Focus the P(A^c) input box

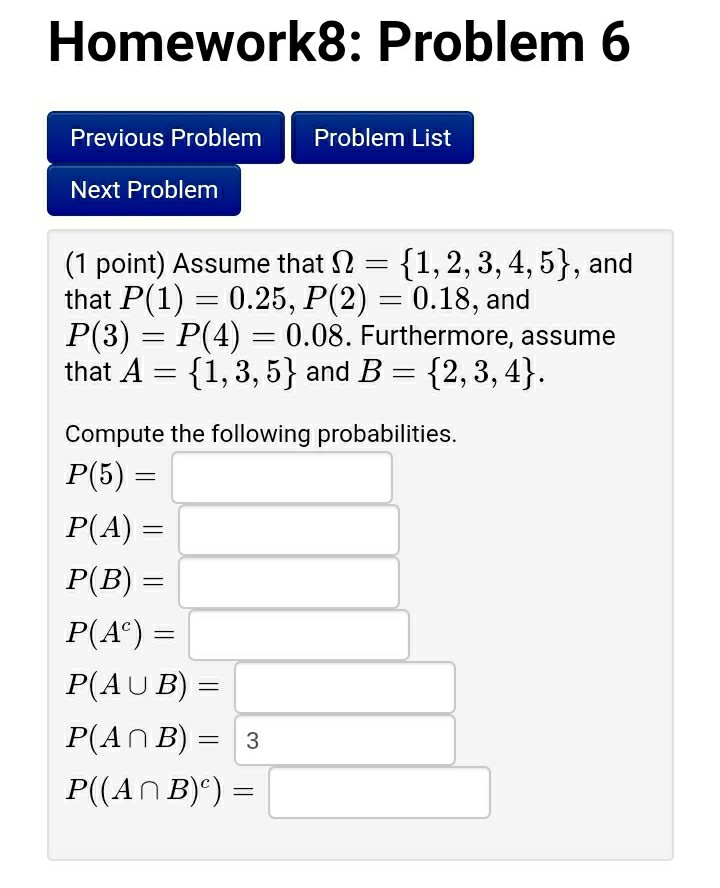coord(297,634)
